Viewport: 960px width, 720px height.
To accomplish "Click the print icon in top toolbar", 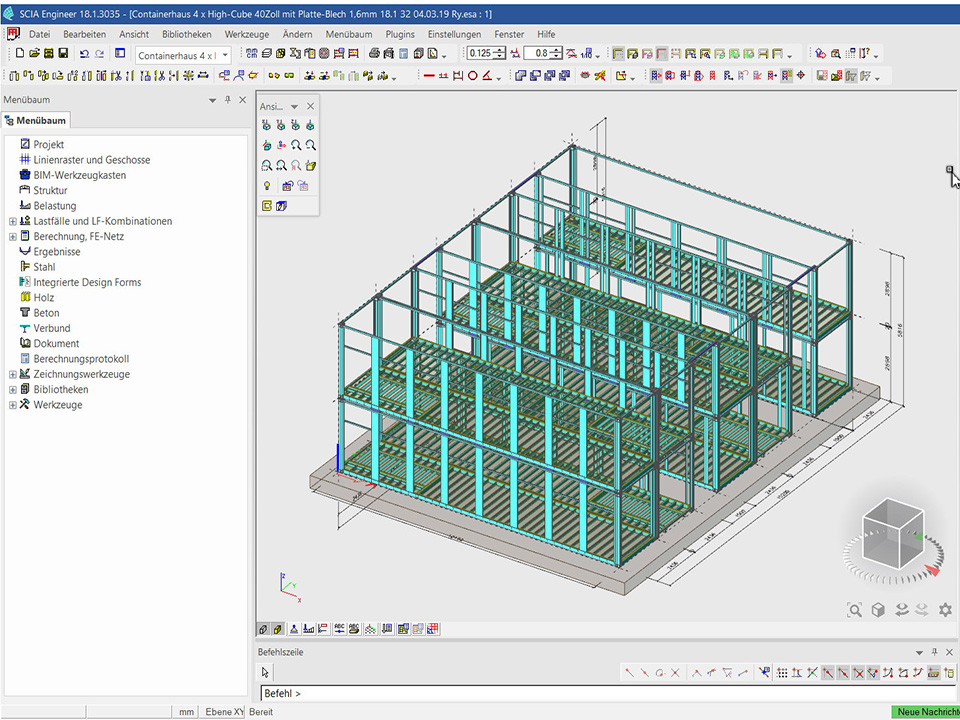I will coord(374,54).
